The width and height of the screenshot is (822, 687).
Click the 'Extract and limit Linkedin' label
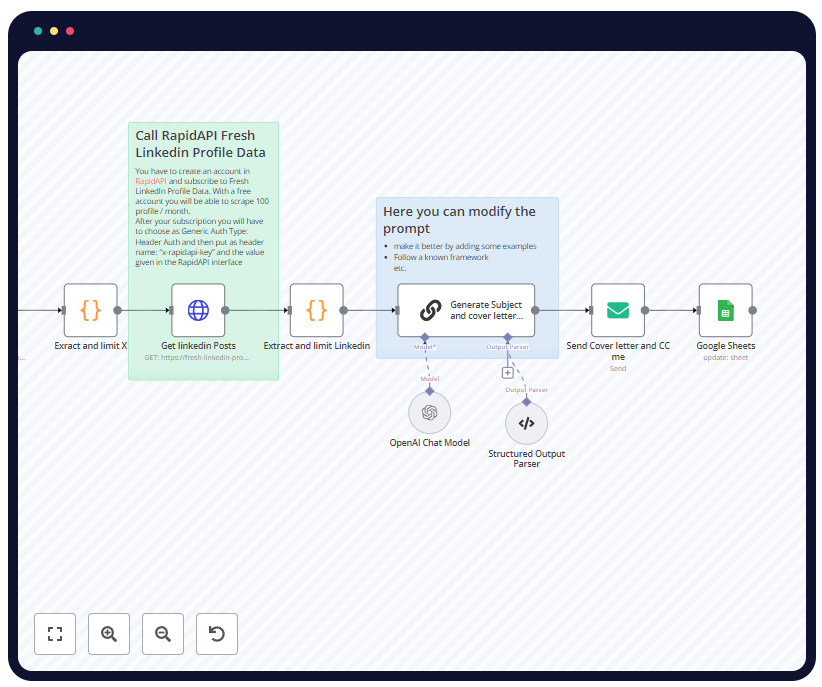click(x=317, y=346)
